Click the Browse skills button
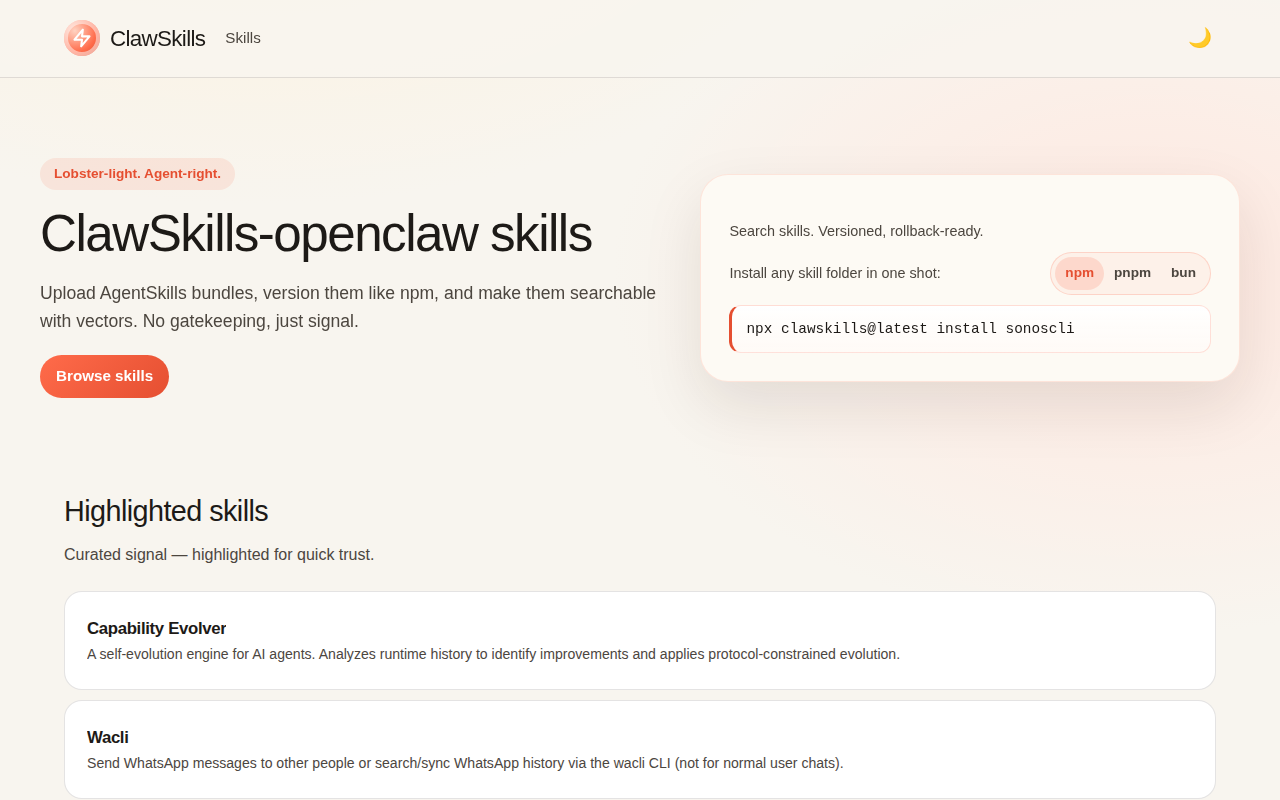This screenshot has width=1280, height=800. (104, 376)
